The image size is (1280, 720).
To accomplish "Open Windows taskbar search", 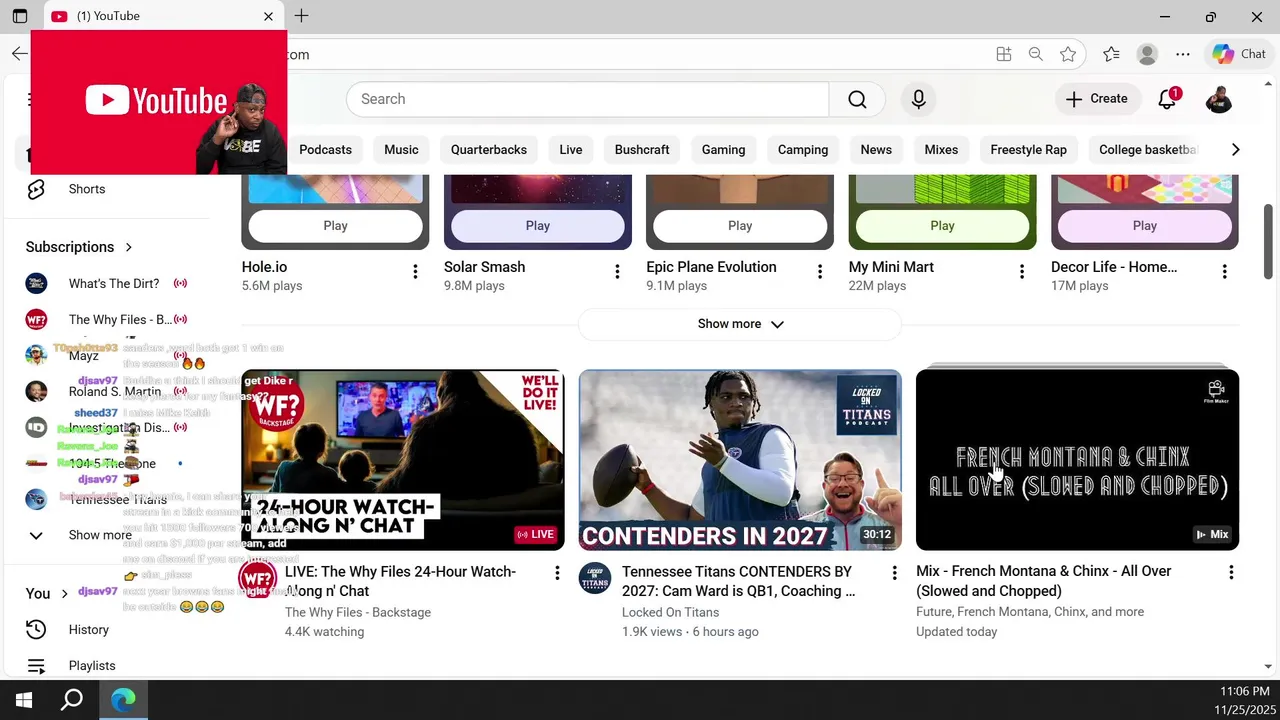I will click(72, 700).
